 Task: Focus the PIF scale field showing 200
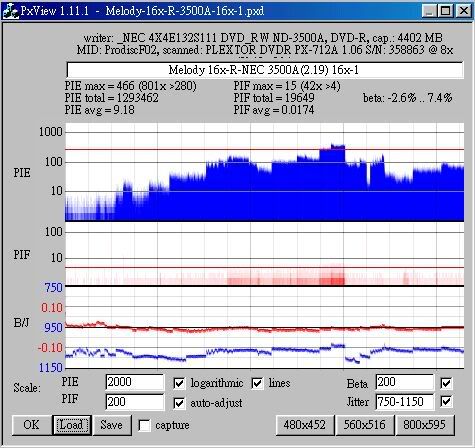135,402
